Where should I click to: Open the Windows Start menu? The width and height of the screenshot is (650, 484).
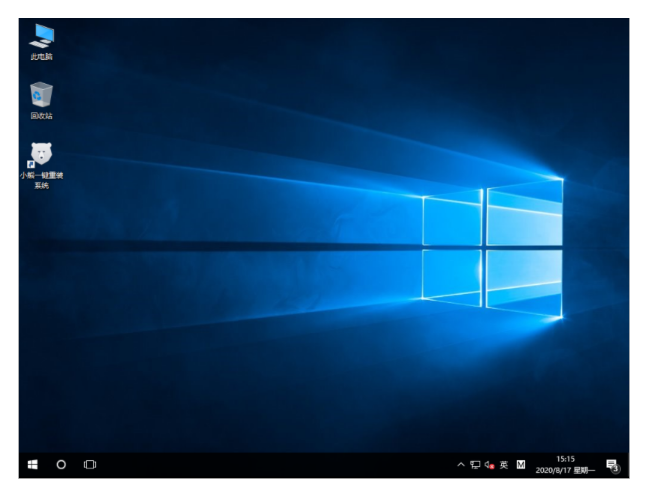[32, 465]
